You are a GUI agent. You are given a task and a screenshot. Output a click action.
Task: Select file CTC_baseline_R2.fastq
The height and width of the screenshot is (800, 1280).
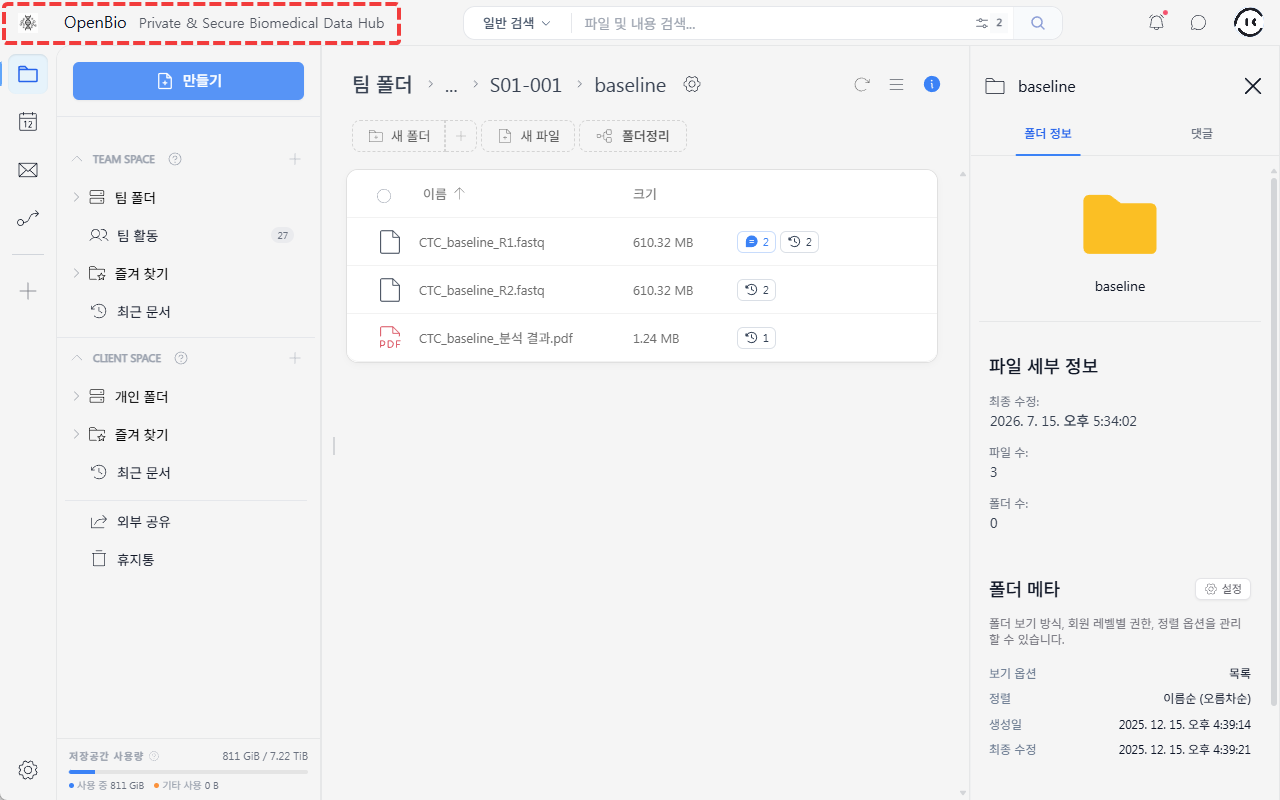tap(481, 290)
